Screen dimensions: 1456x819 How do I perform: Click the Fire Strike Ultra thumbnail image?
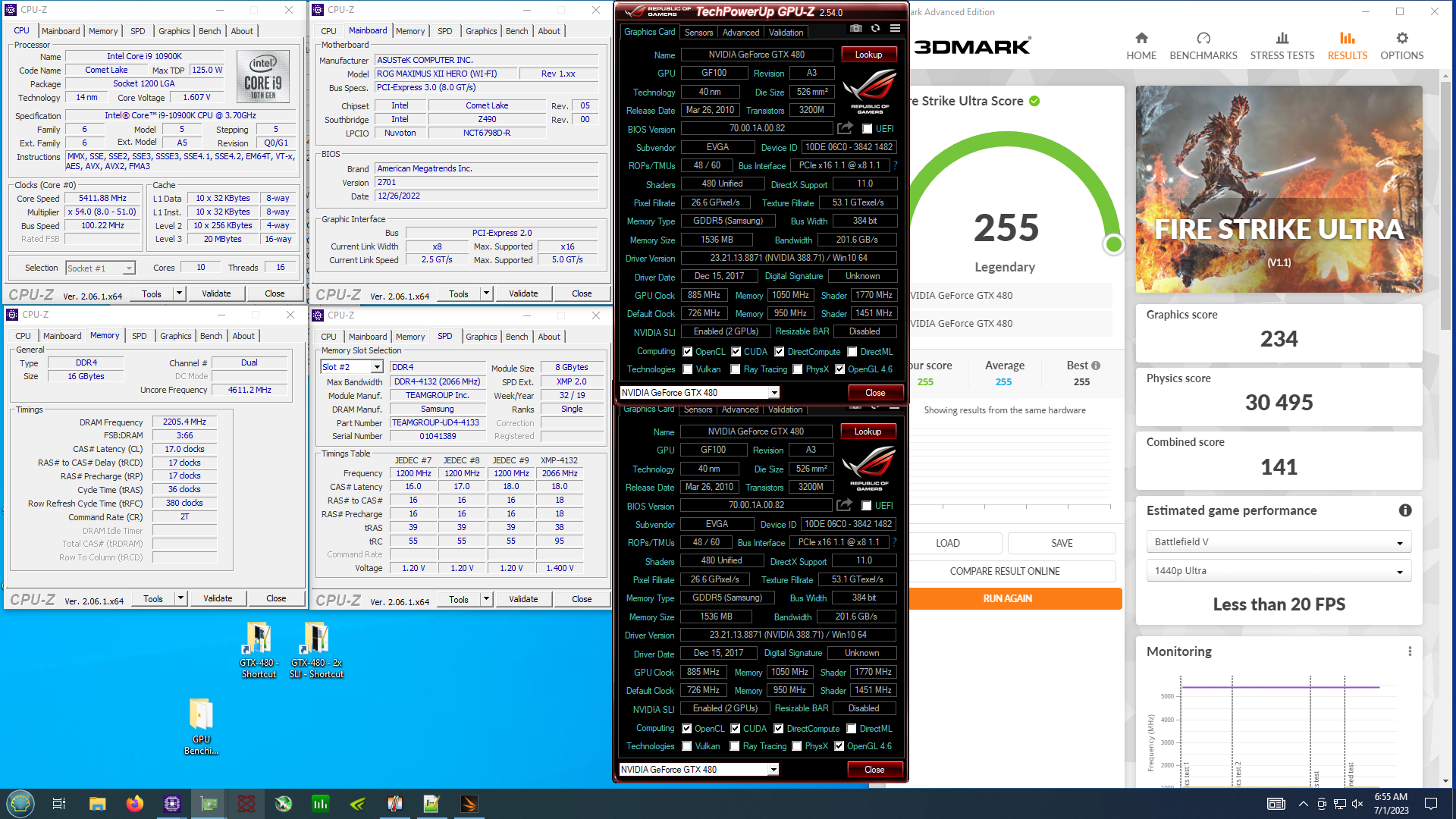(1279, 189)
